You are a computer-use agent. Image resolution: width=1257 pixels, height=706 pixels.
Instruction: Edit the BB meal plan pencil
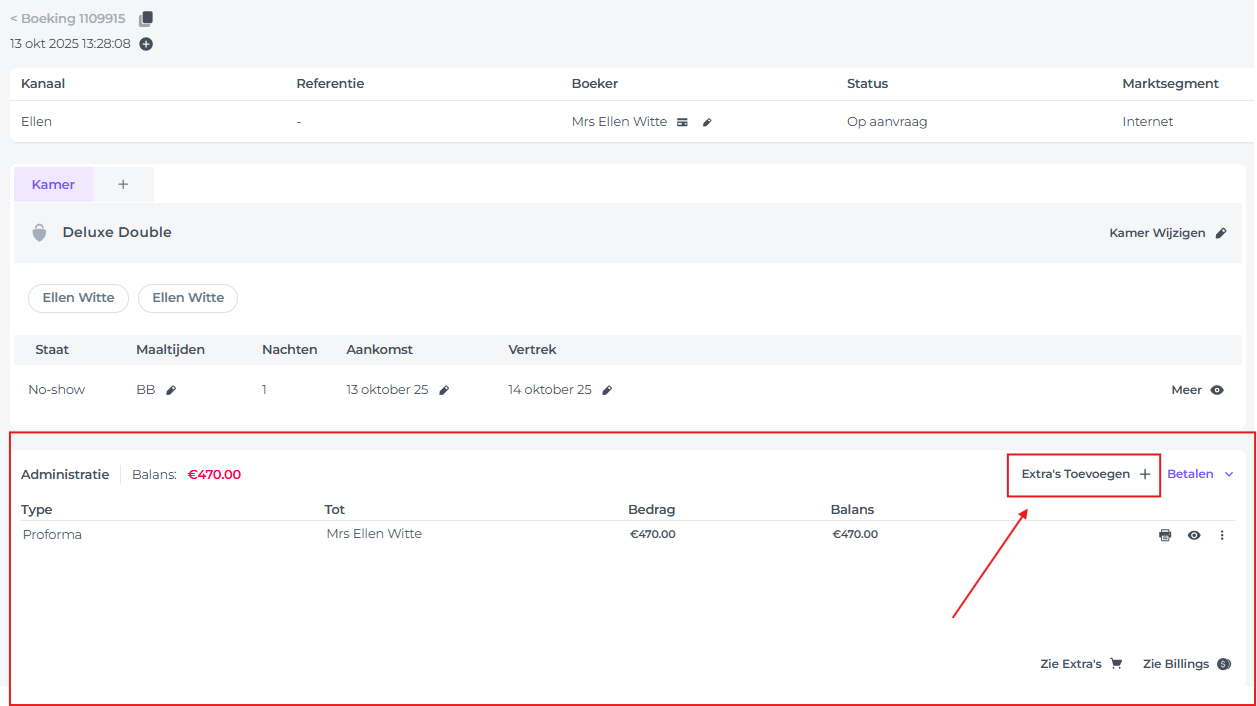click(x=171, y=391)
